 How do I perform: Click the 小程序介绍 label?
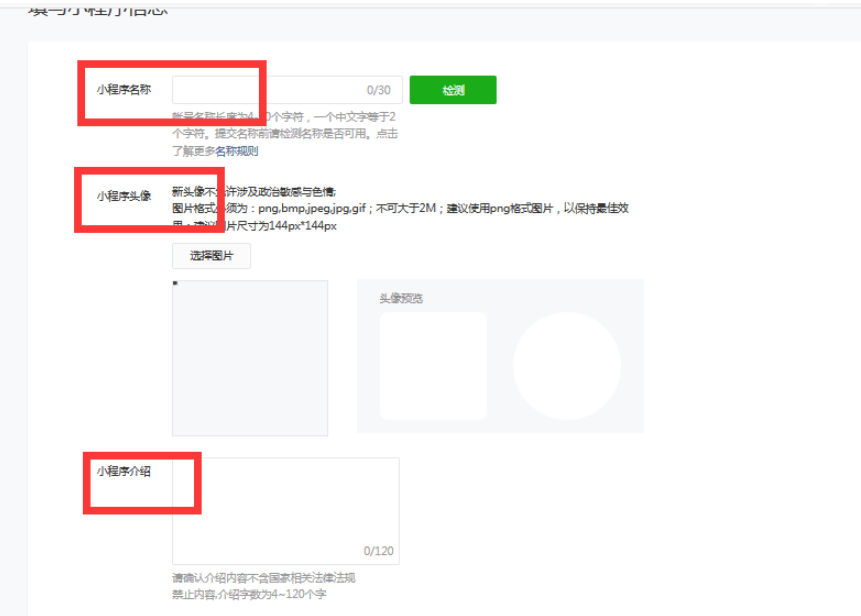tap(124, 471)
